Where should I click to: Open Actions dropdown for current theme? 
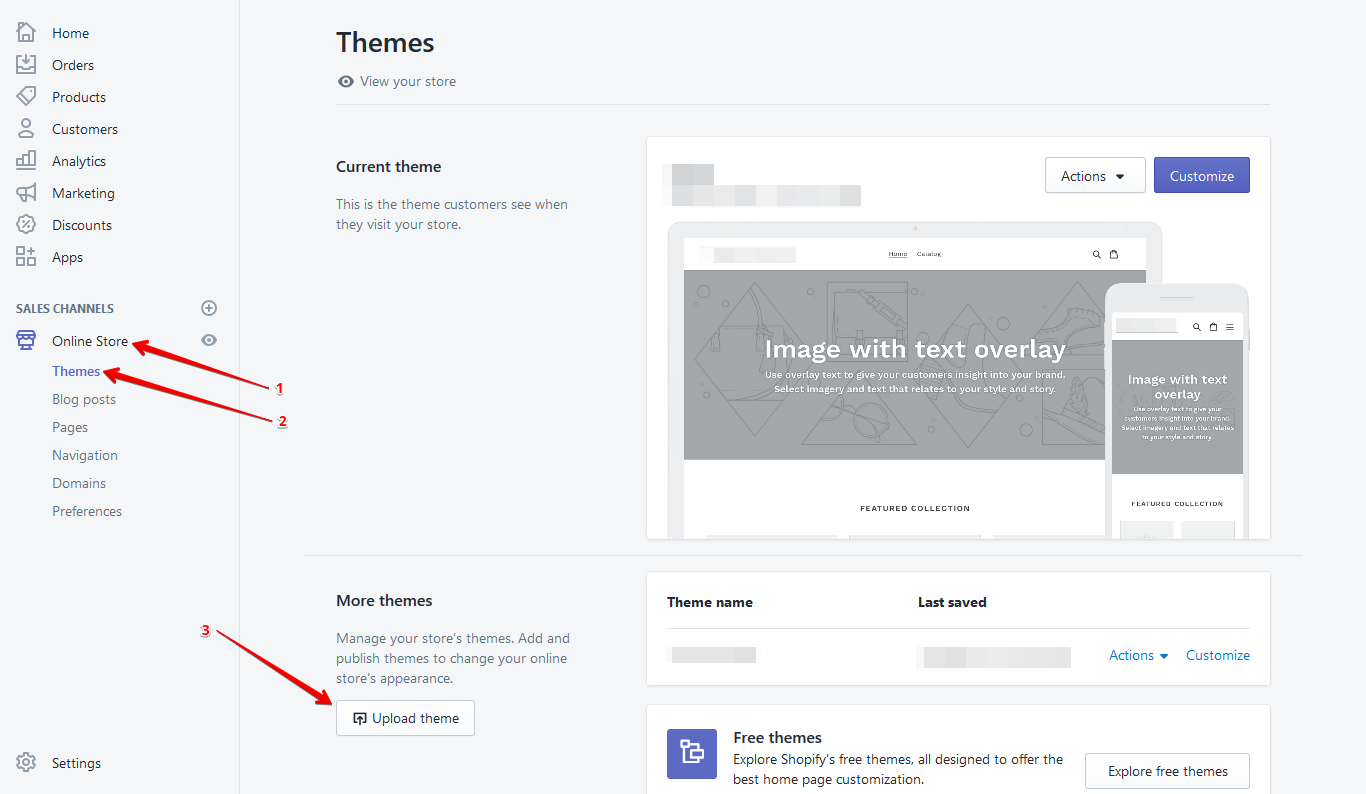[x=1094, y=176]
